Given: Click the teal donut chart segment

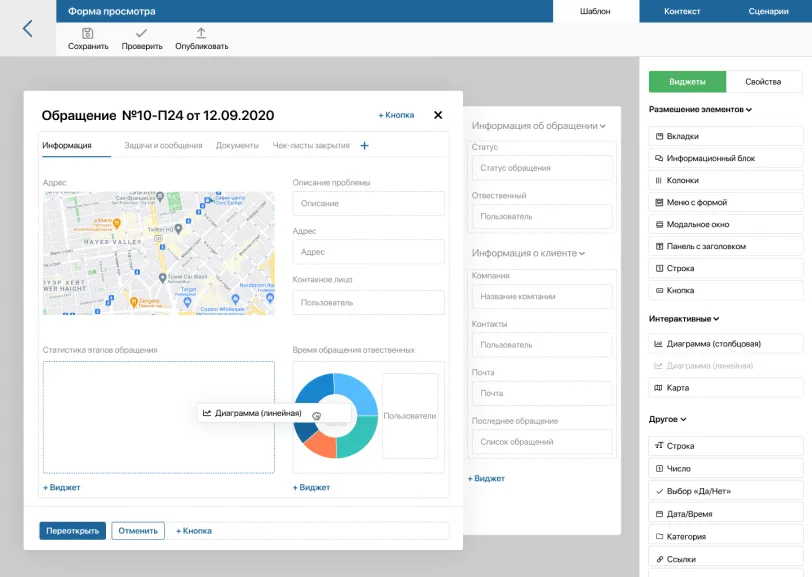Looking at the screenshot, I should click(360, 435).
